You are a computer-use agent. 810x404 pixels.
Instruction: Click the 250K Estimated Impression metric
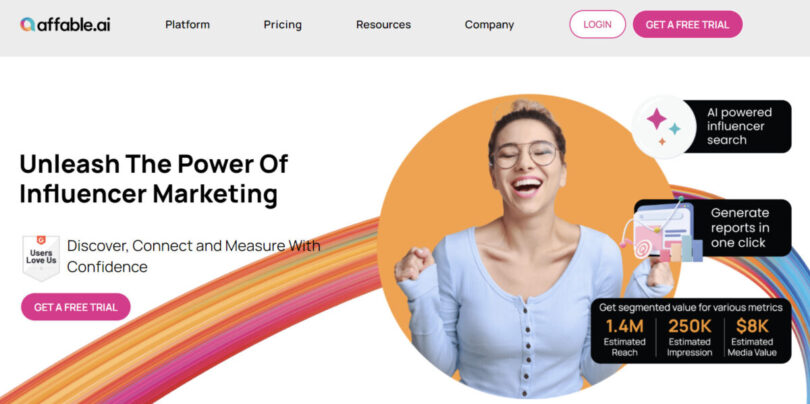690,338
